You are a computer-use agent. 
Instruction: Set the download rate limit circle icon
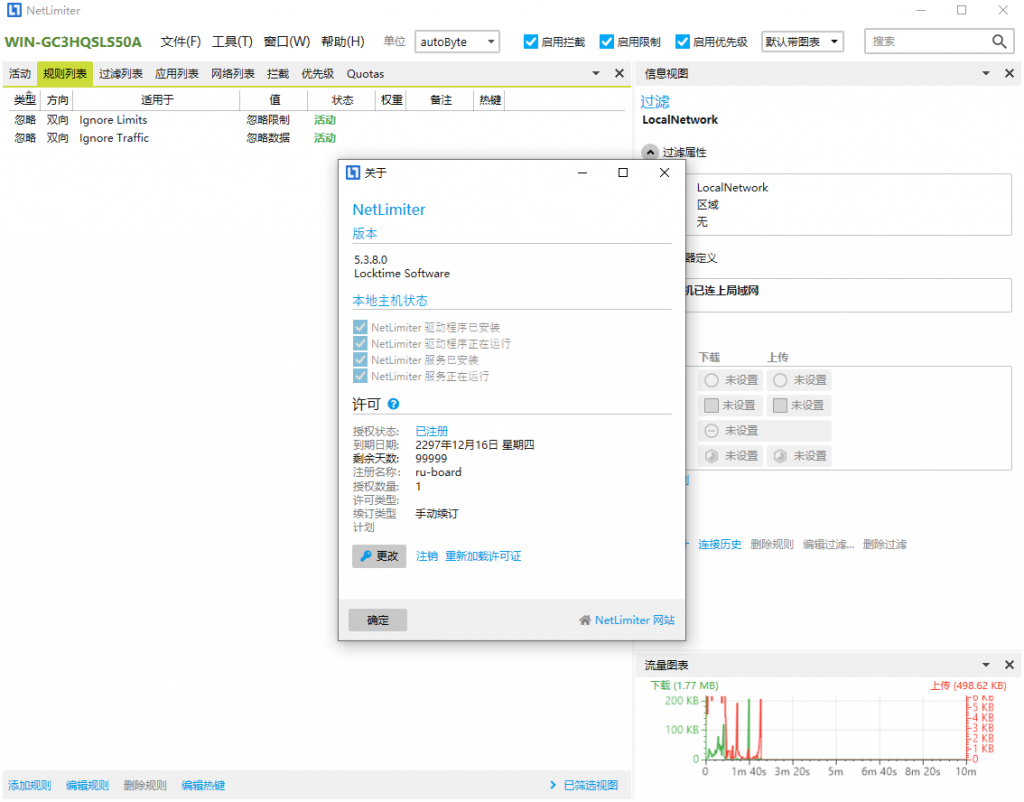(710, 380)
